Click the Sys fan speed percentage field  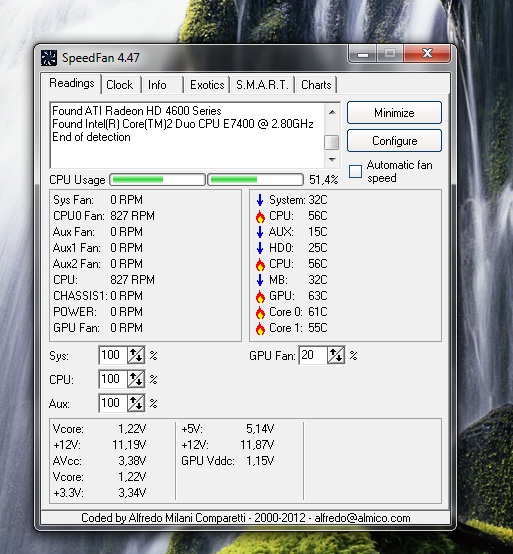click(x=113, y=355)
